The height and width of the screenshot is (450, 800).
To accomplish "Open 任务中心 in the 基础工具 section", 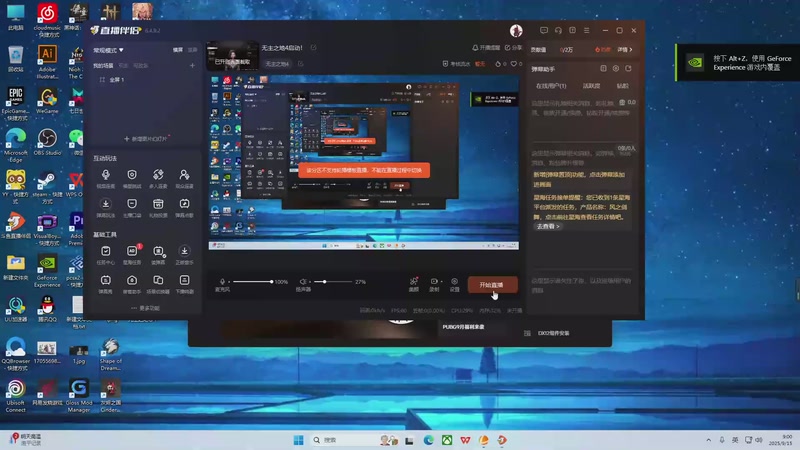I will 106,255.
